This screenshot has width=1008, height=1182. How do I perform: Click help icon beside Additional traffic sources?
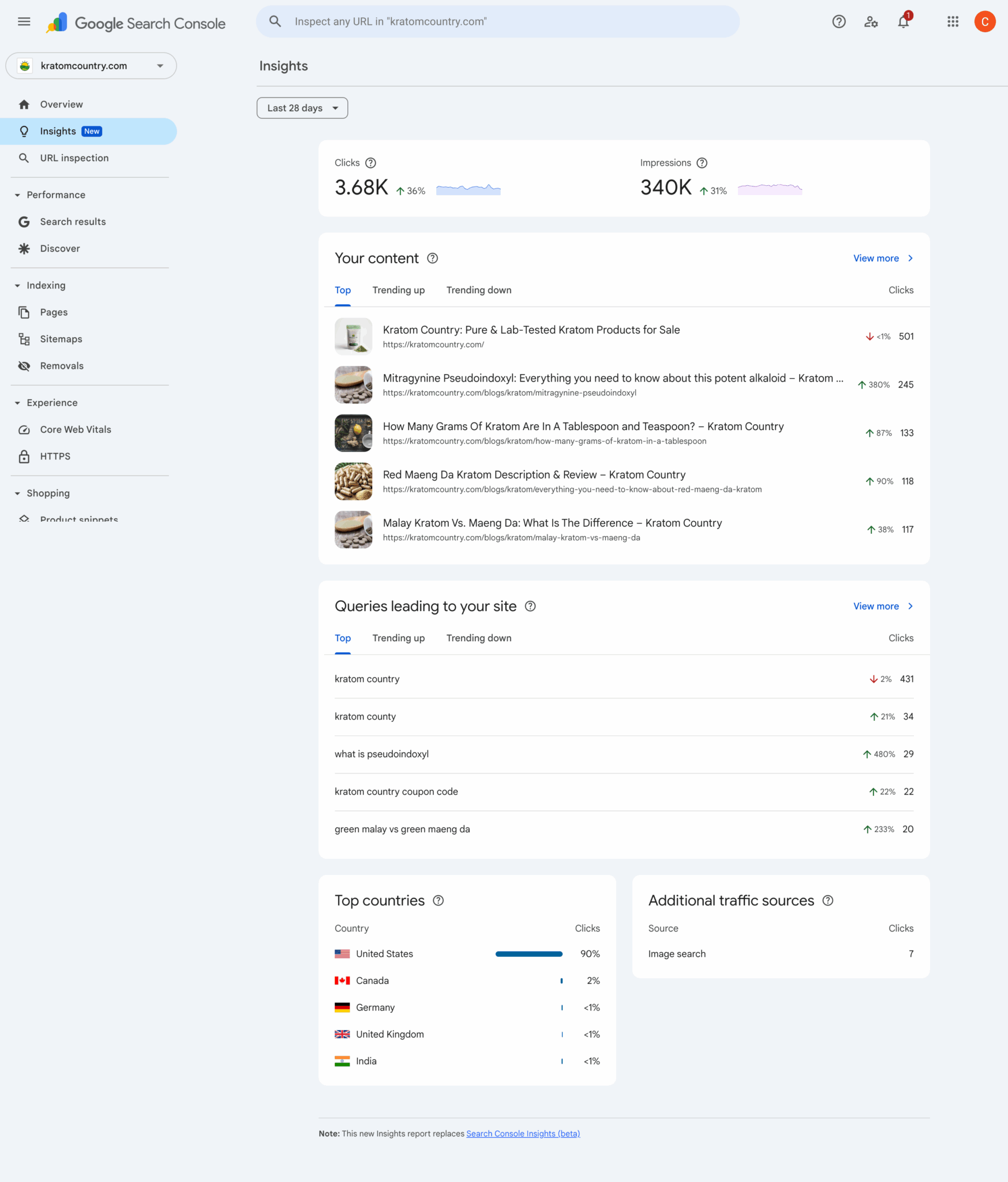[x=828, y=900]
